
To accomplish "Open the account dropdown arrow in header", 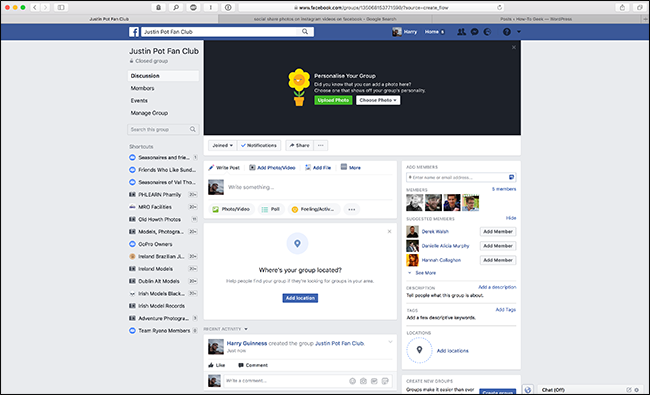I will point(519,32).
